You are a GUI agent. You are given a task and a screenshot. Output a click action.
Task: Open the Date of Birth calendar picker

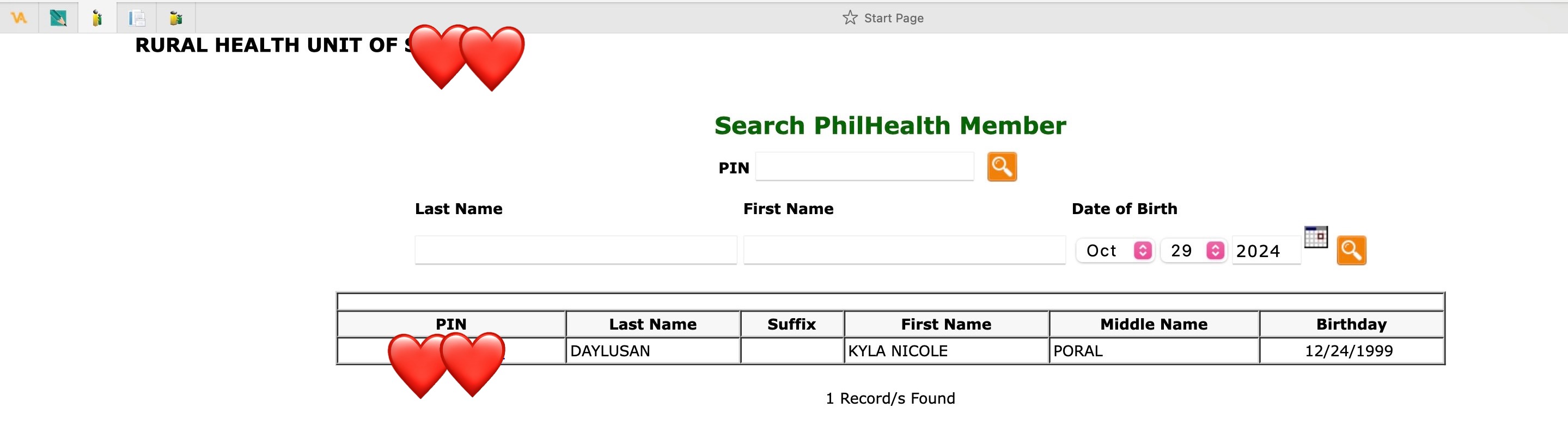point(1315,237)
